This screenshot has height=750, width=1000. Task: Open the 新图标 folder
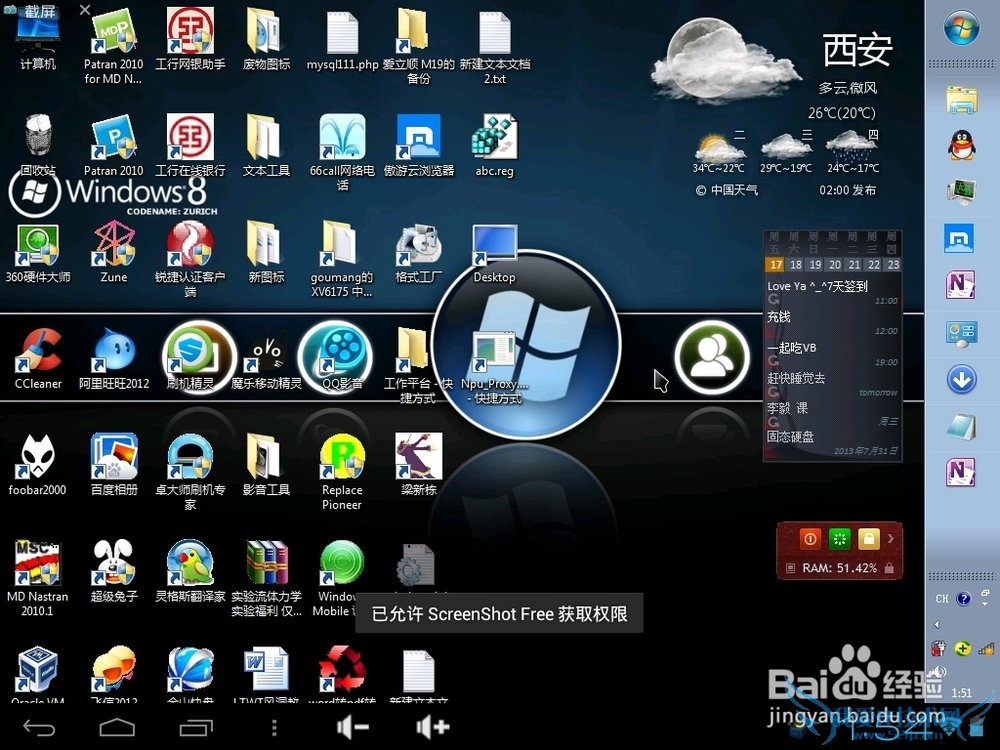point(266,253)
